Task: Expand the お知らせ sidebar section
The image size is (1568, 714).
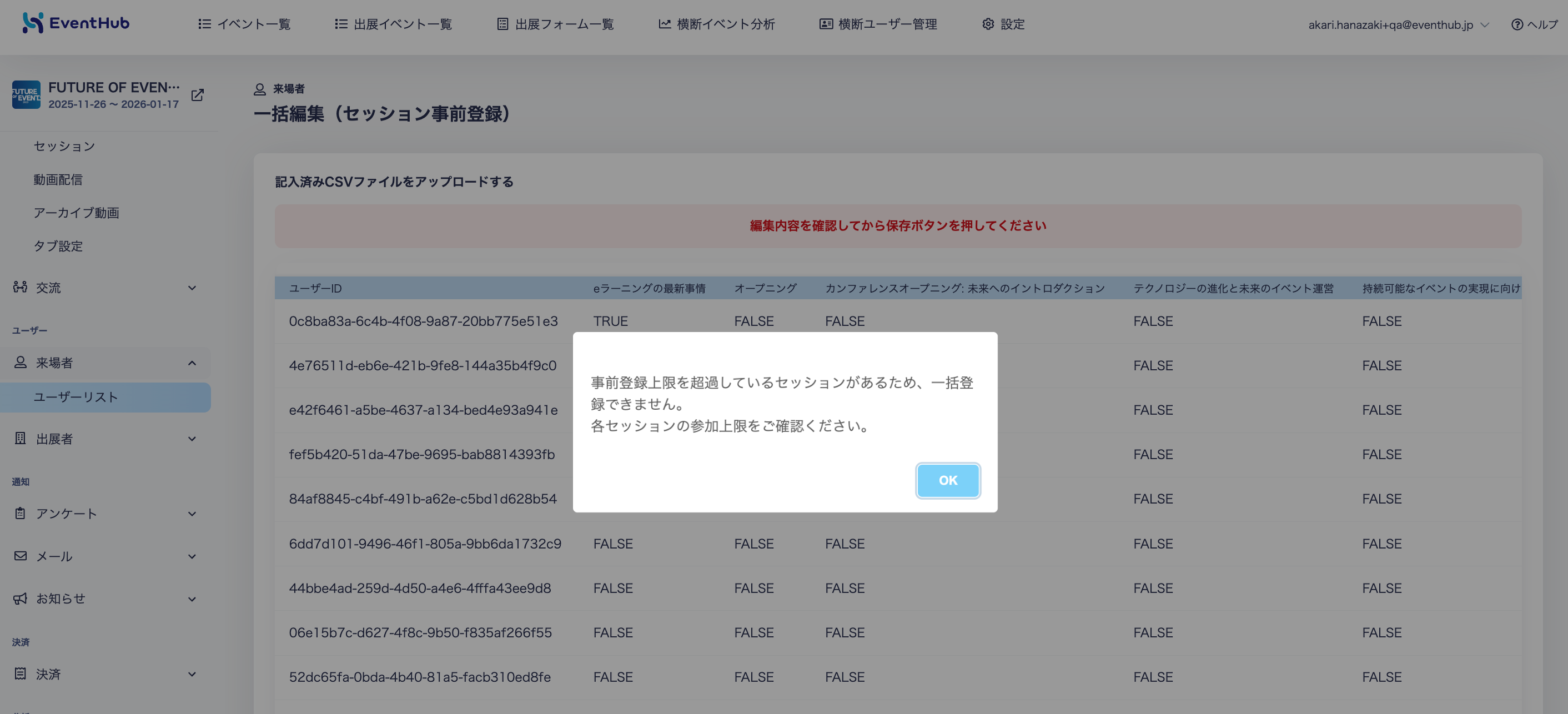Action: [192, 599]
